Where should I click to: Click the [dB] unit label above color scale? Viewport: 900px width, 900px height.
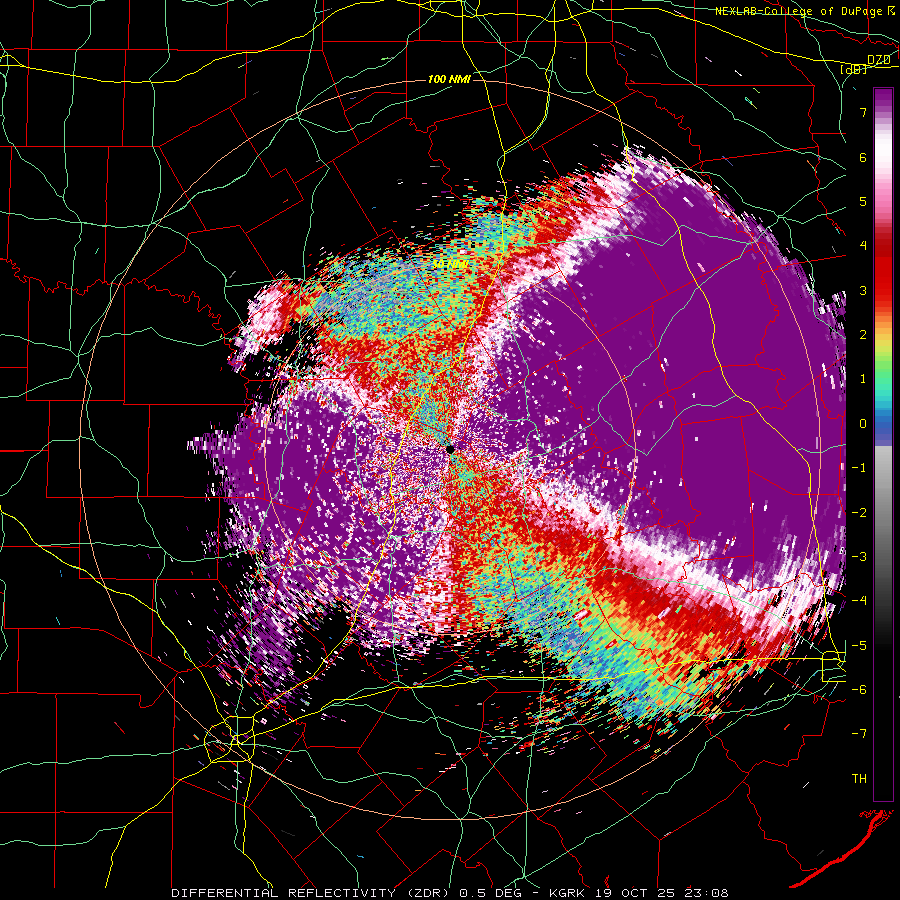pos(854,69)
